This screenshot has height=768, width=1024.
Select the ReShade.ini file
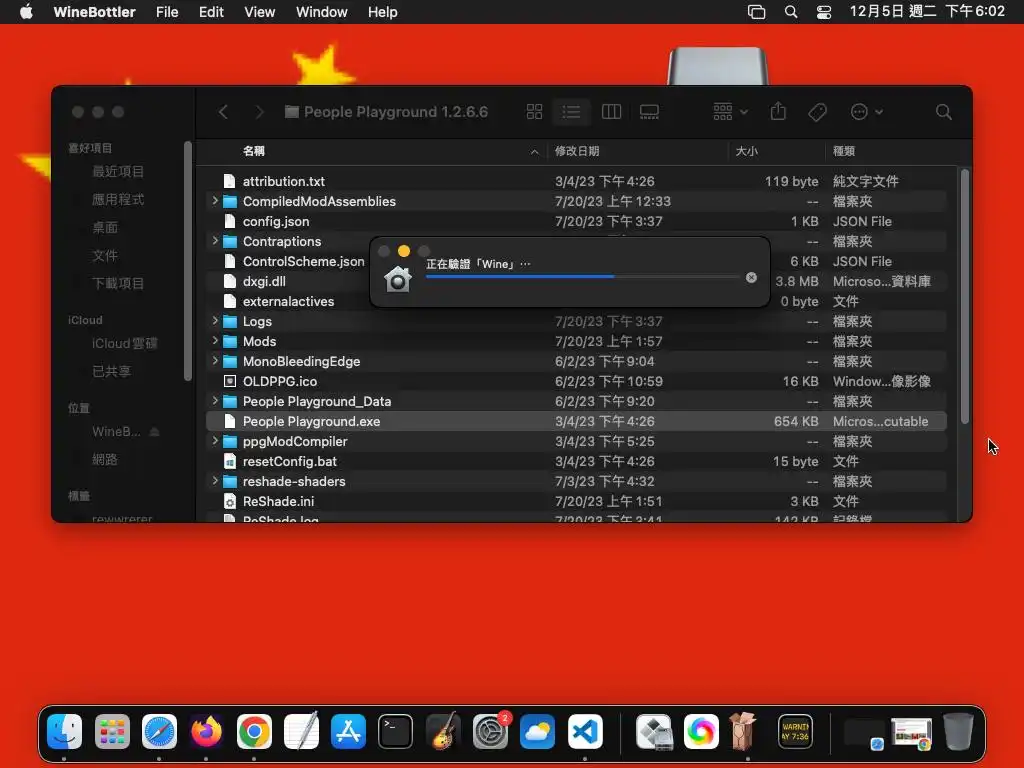click(x=576, y=501)
